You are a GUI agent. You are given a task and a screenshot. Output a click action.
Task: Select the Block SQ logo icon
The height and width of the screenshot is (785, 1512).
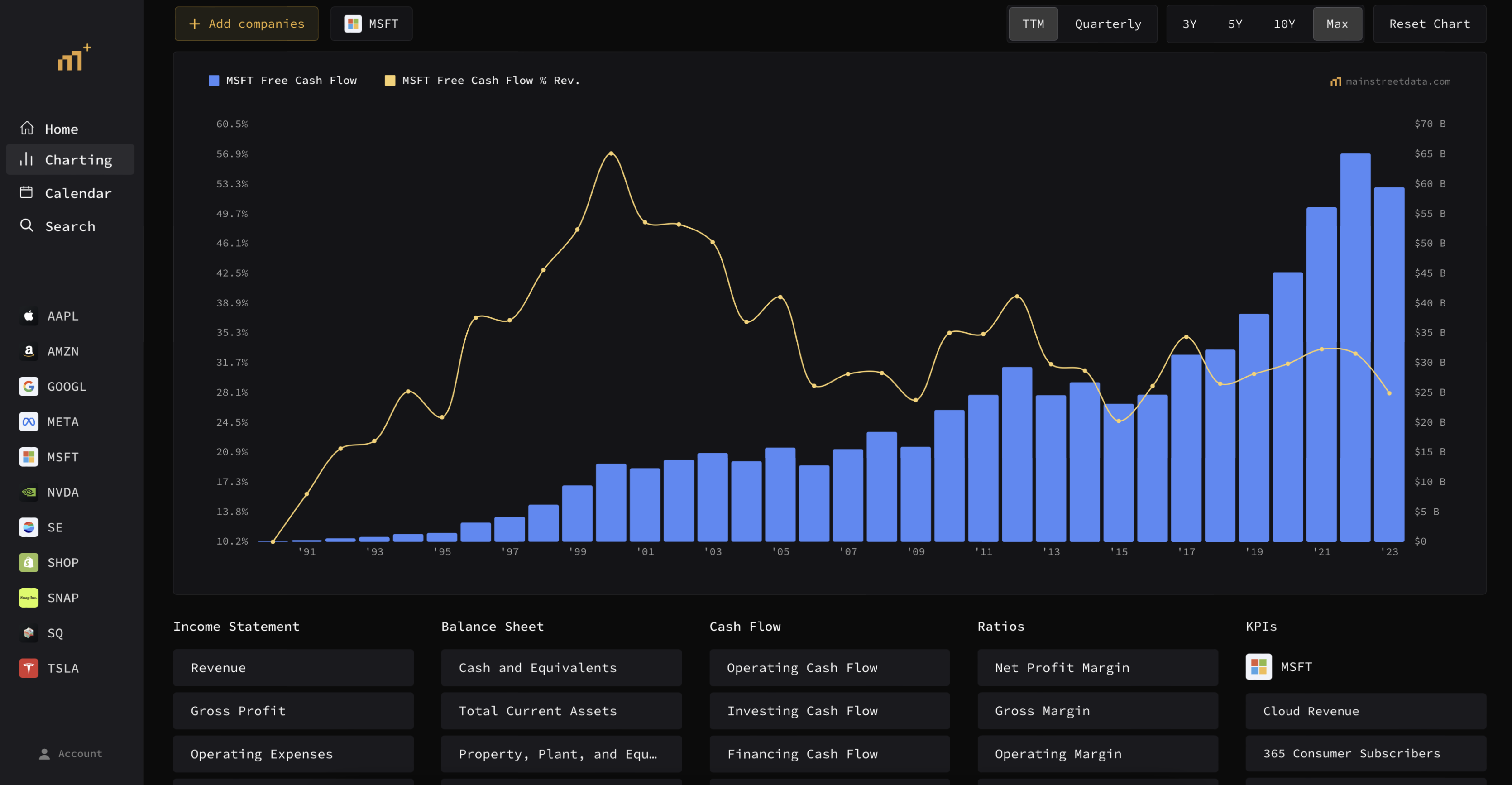click(28, 633)
